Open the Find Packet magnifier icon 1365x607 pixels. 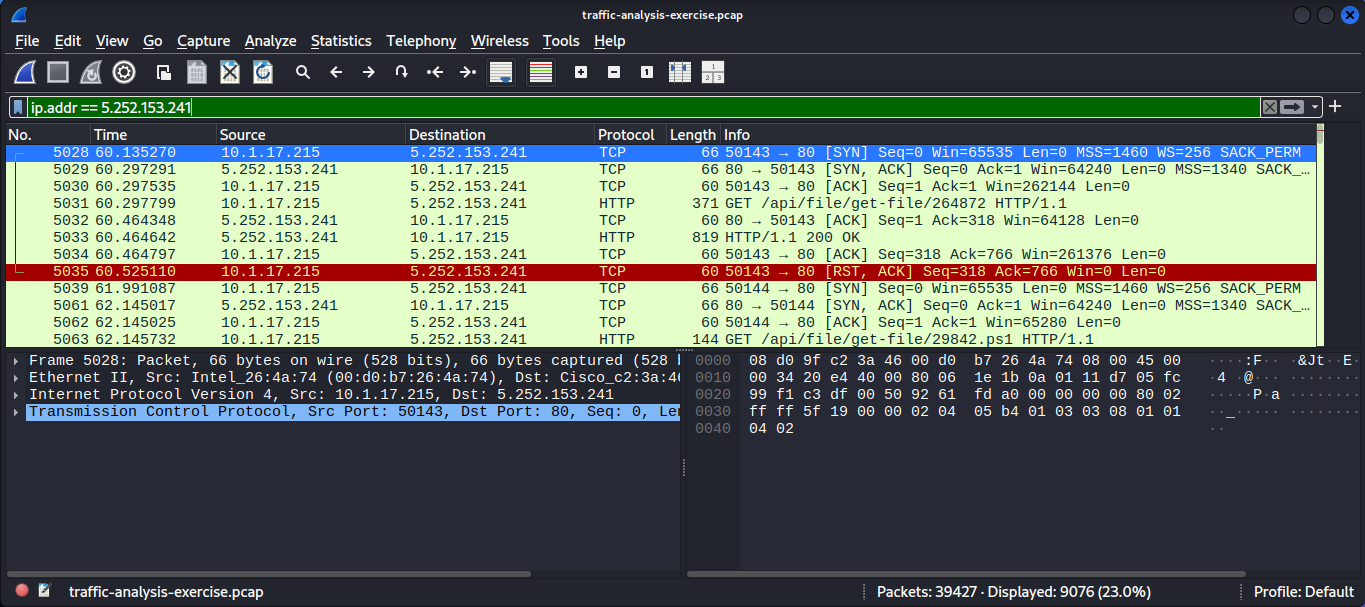click(302, 71)
